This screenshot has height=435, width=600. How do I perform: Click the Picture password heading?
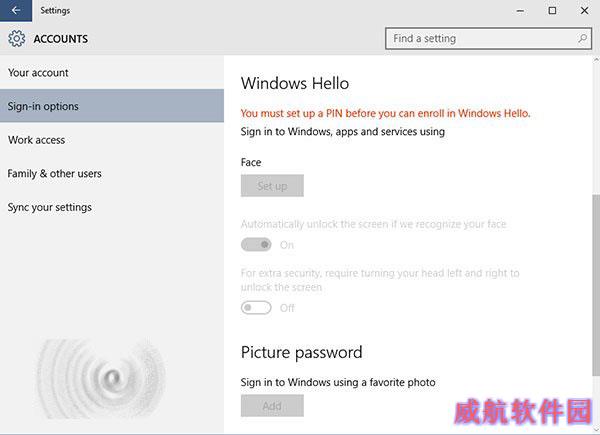tap(302, 352)
